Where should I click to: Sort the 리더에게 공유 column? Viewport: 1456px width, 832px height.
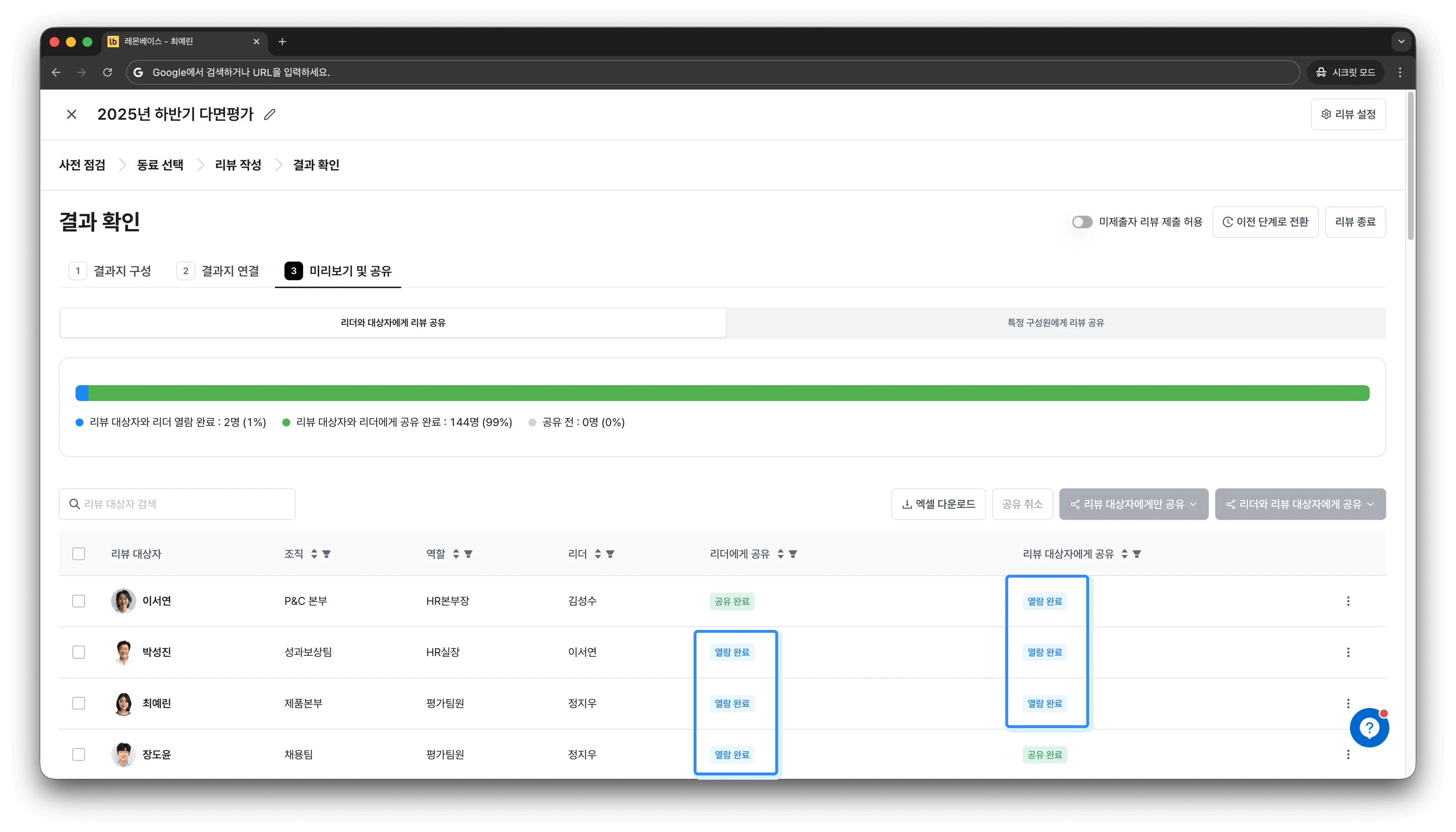point(780,554)
